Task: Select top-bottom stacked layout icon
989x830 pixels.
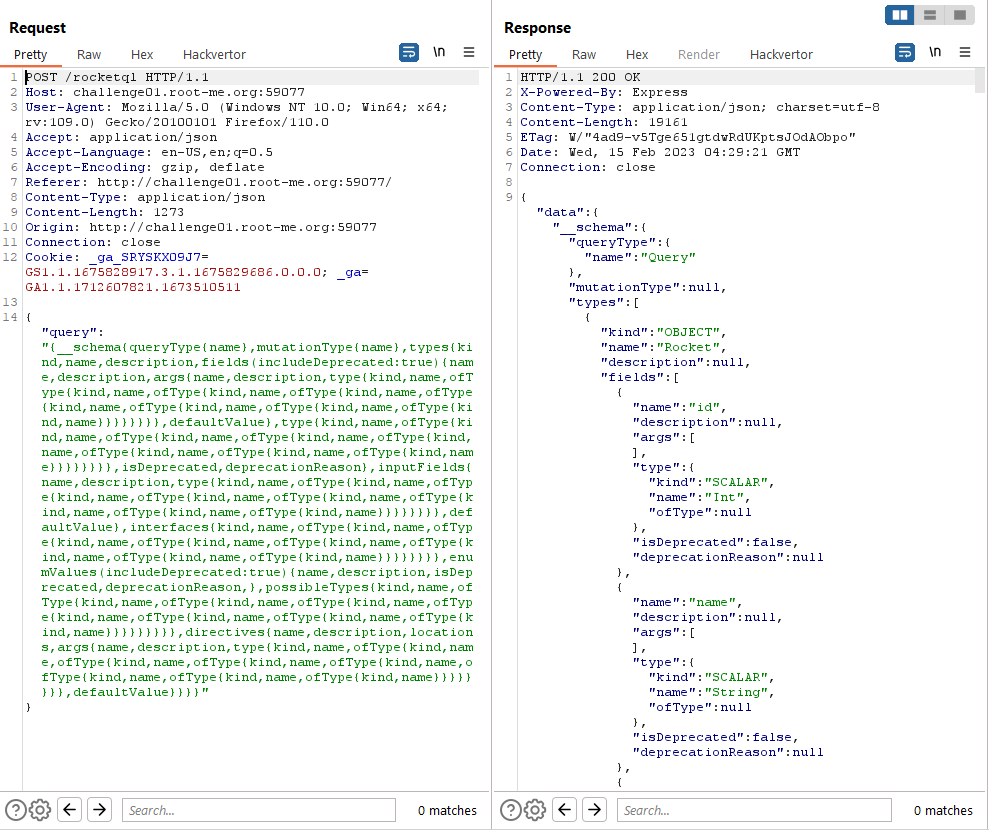Action: (930, 15)
